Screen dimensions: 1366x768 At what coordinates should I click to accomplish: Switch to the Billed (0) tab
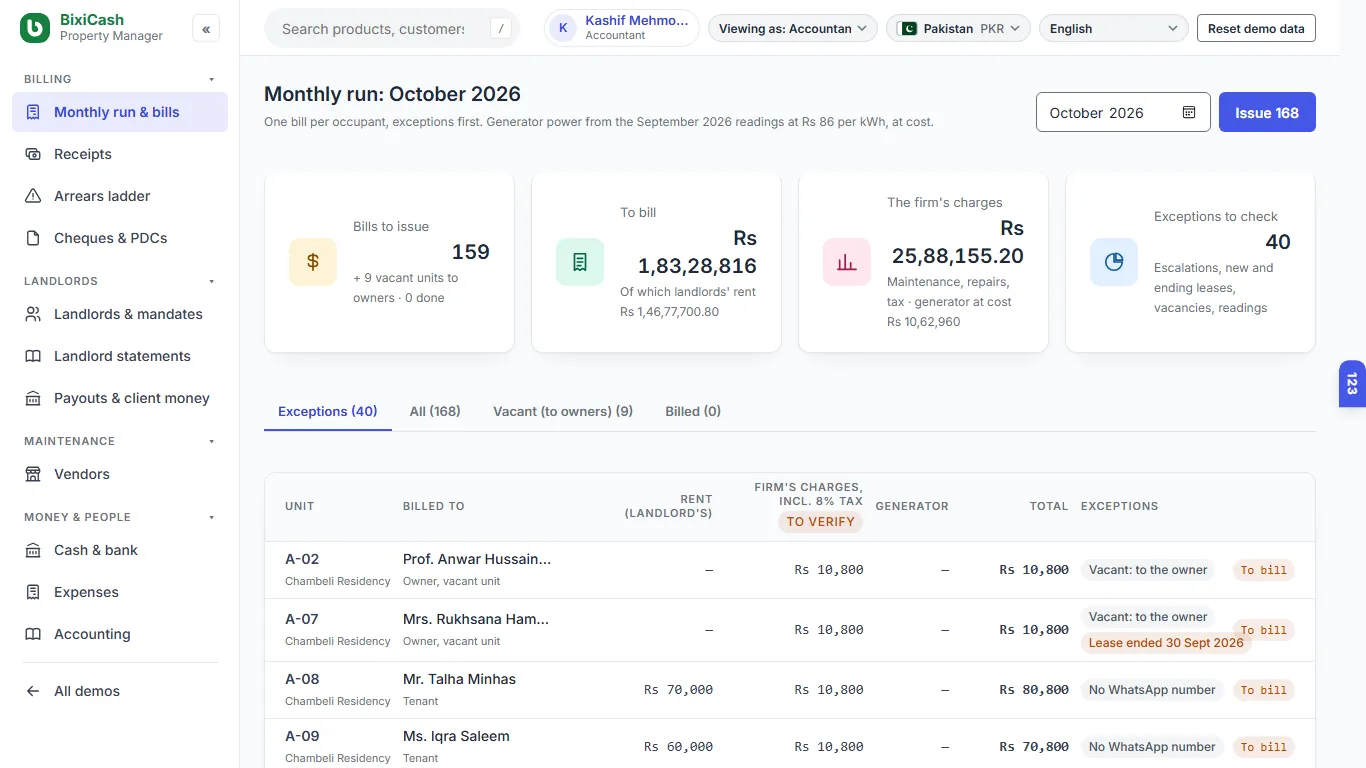(693, 411)
